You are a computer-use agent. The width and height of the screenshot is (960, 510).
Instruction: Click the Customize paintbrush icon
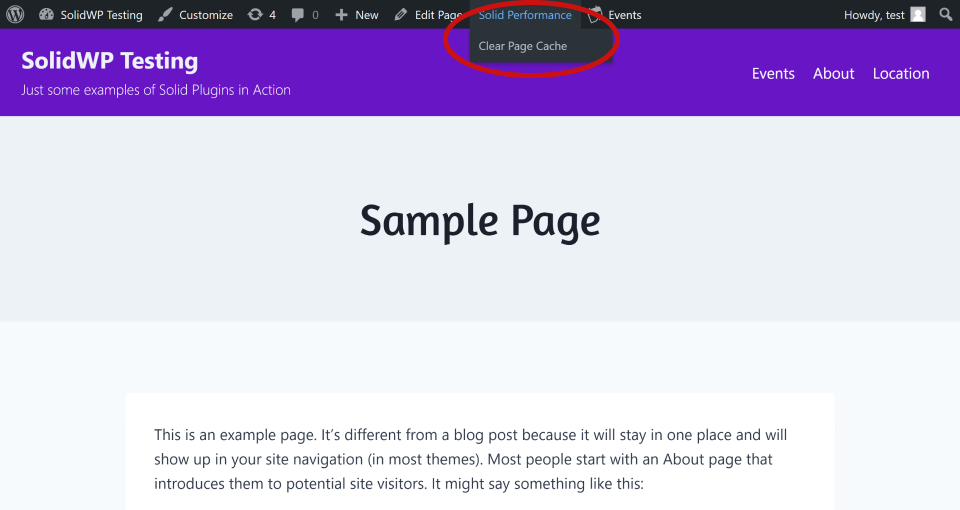[165, 15]
